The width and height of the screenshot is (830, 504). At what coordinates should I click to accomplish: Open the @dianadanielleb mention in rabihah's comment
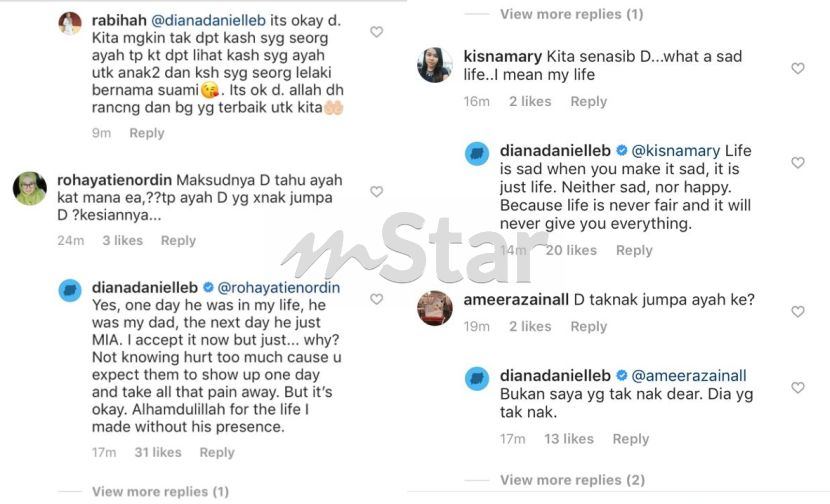pos(209,21)
